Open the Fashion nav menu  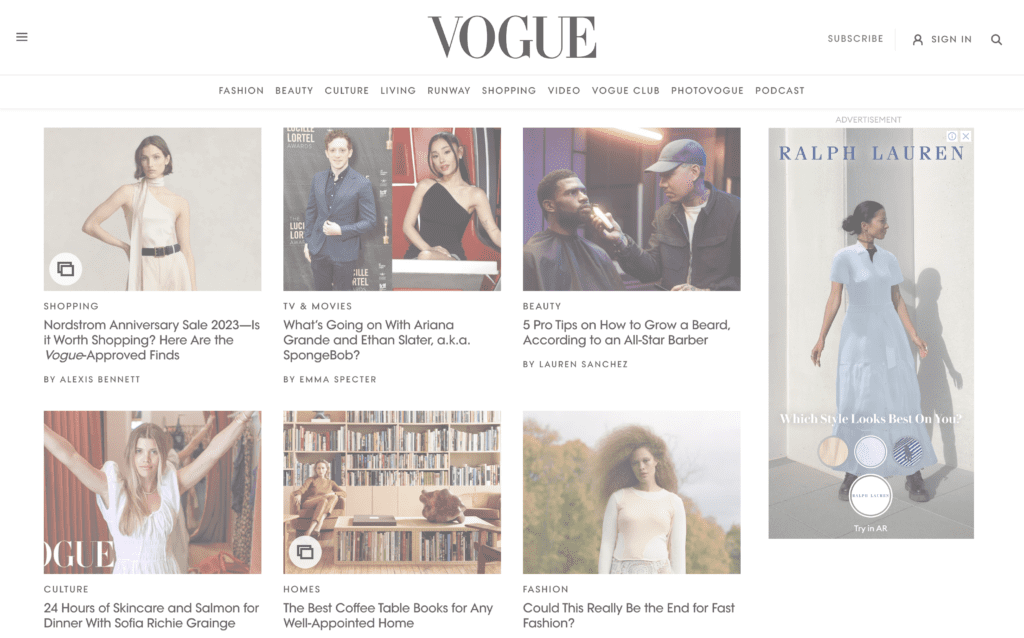click(x=241, y=91)
